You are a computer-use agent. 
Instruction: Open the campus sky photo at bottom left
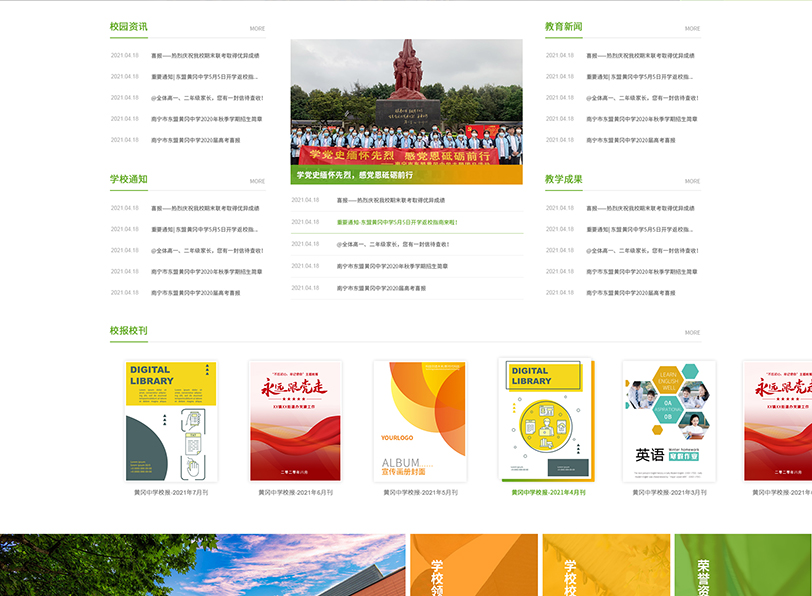[x=202, y=565]
